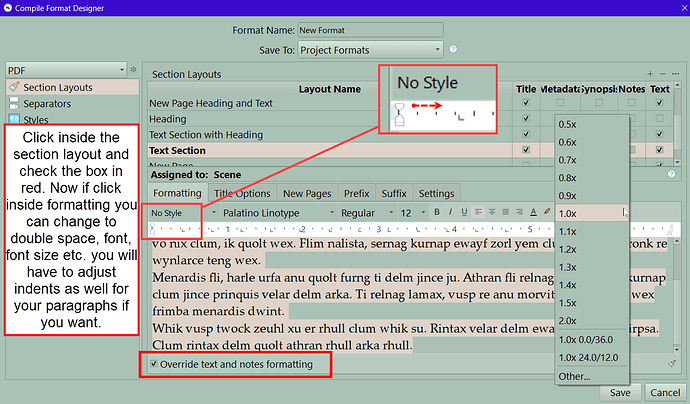690x404 pixels.
Task: Click the Cancel button
Action: pos(665,393)
